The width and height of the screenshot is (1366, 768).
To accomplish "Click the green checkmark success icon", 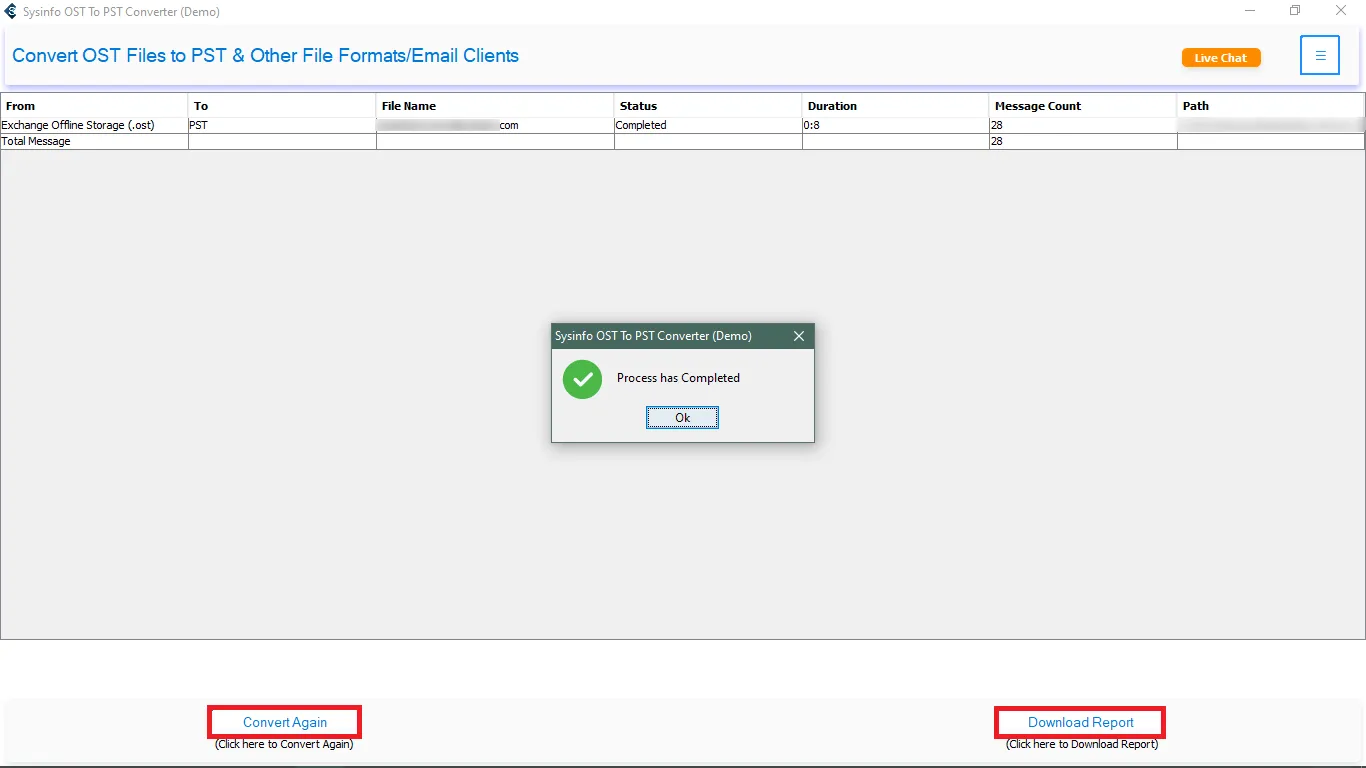I will pos(582,380).
